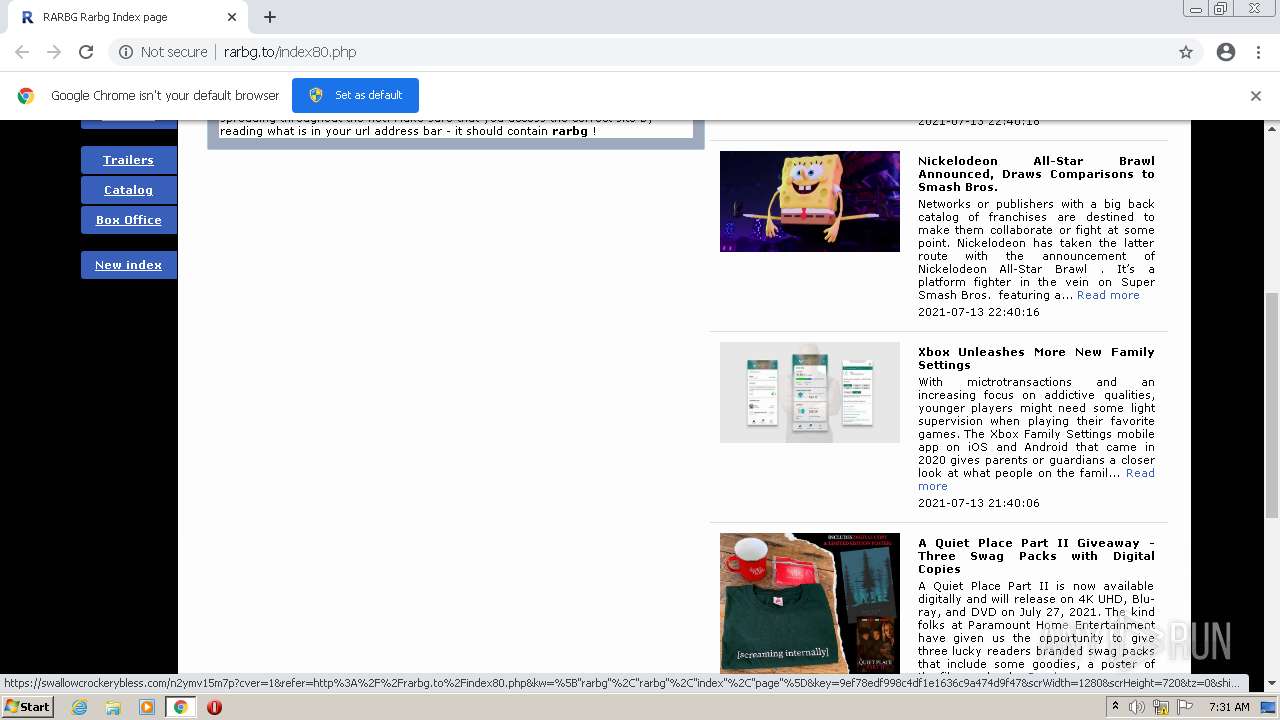Open a new tab with plus
1280x720 pixels.
tap(270, 17)
